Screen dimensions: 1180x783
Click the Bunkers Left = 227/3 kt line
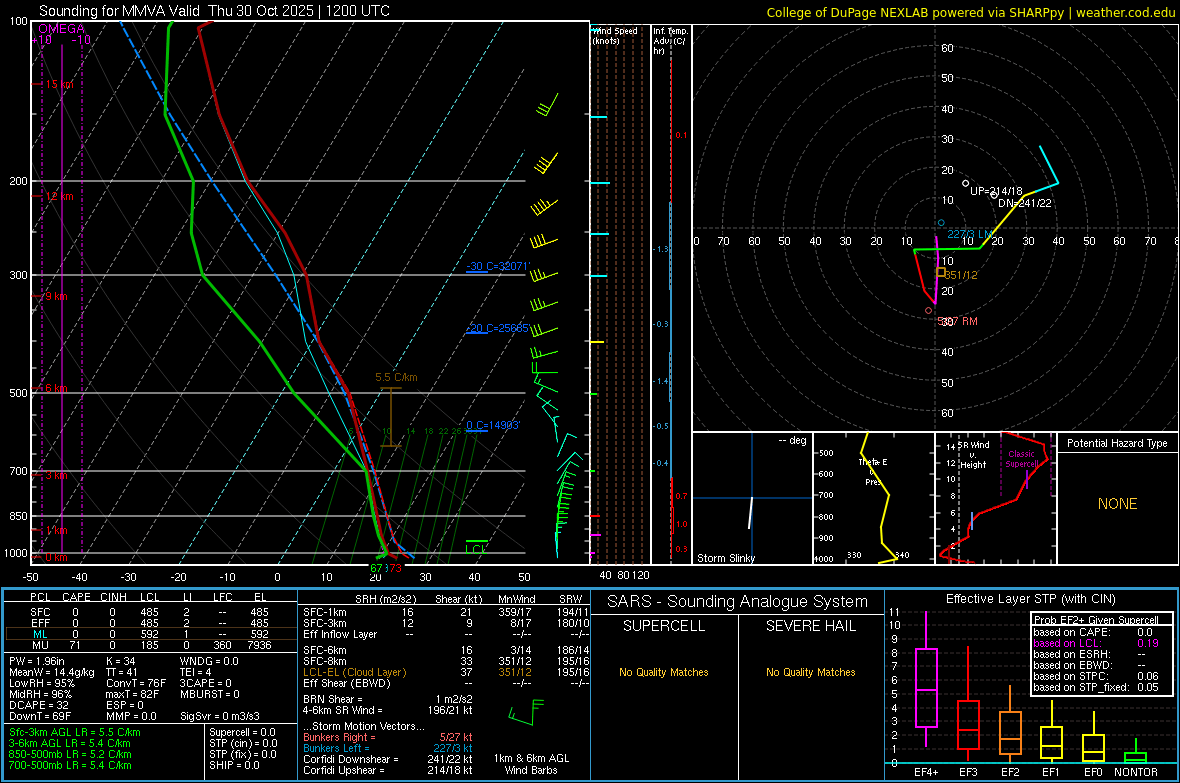pyautogui.click(x=388, y=748)
